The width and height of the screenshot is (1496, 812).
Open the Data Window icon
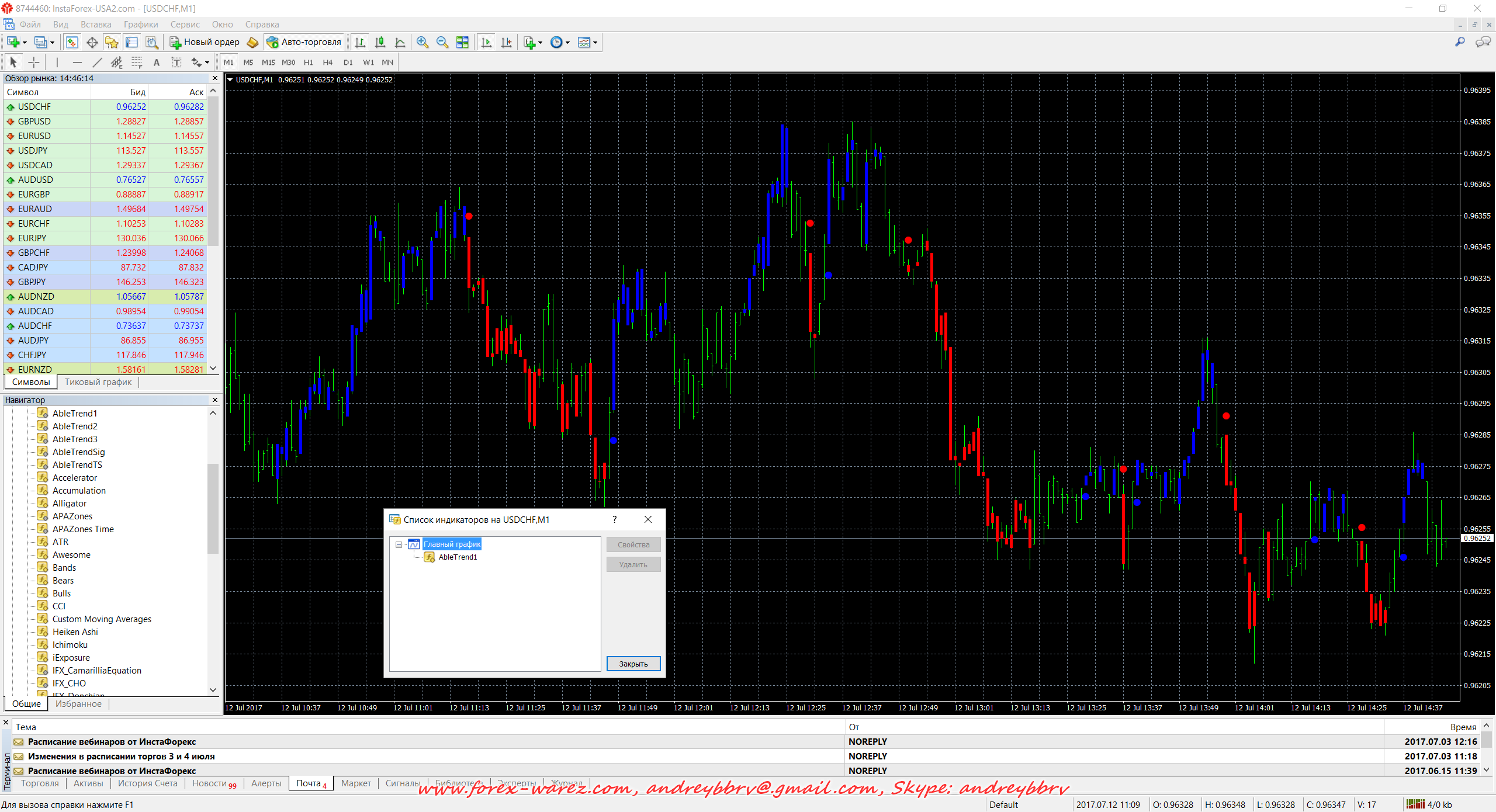[x=92, y=42]
